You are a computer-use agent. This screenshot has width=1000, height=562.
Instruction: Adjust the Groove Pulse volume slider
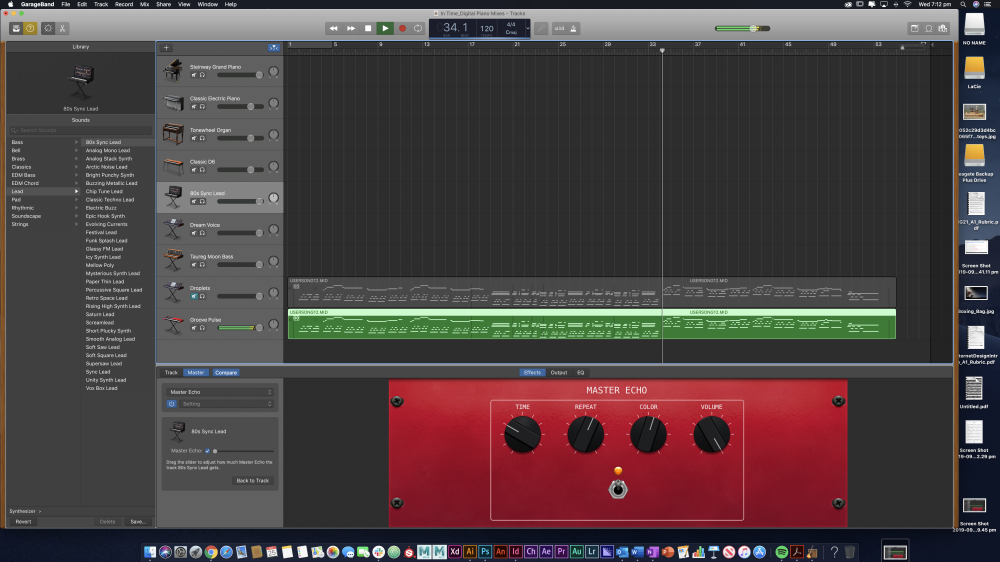pos(240,328)
